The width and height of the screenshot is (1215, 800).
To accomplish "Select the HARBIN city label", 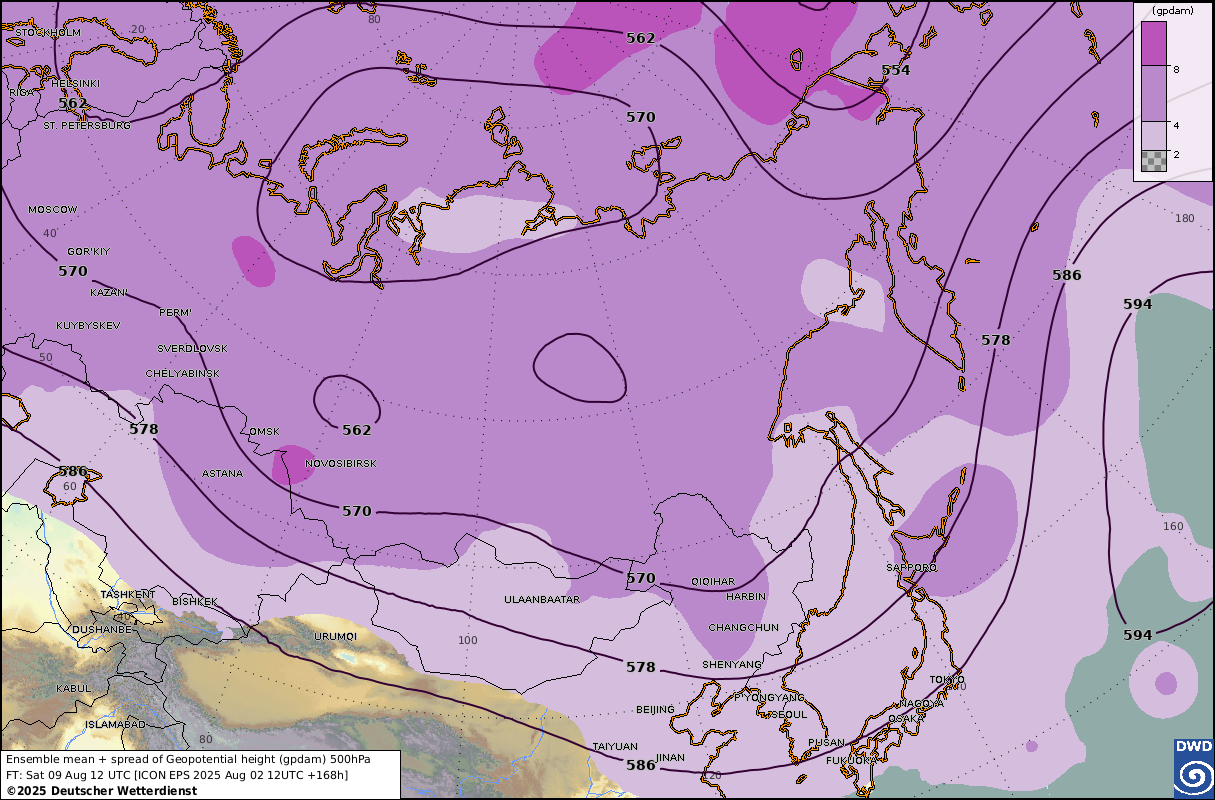I will point(746,597).
